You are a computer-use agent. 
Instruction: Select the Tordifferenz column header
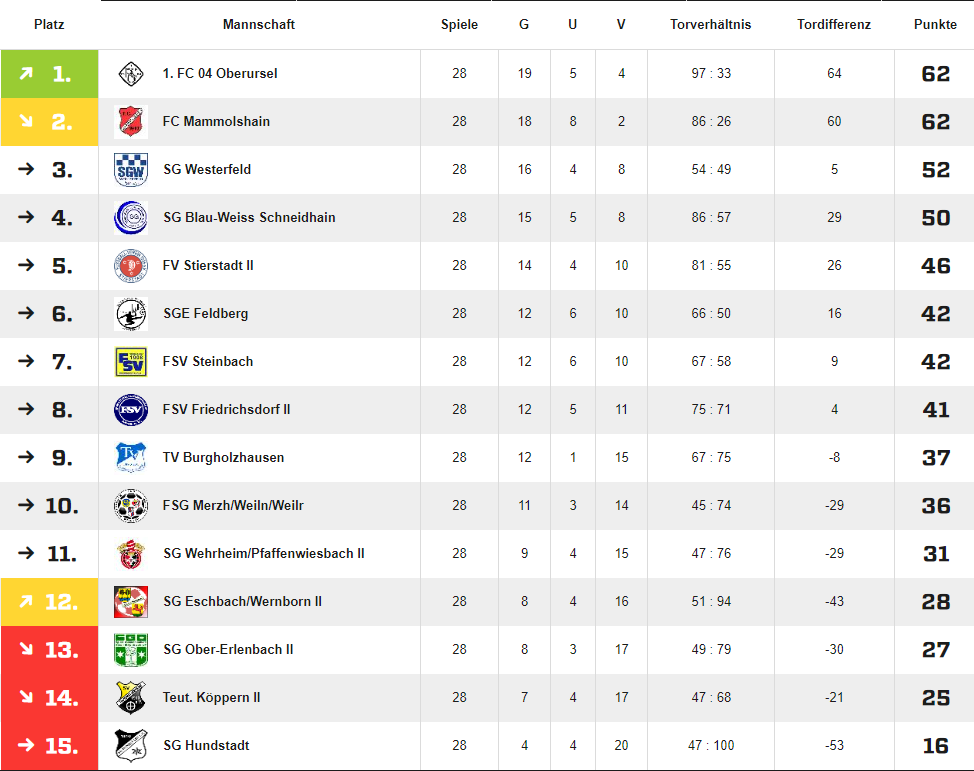pos(834,24)
